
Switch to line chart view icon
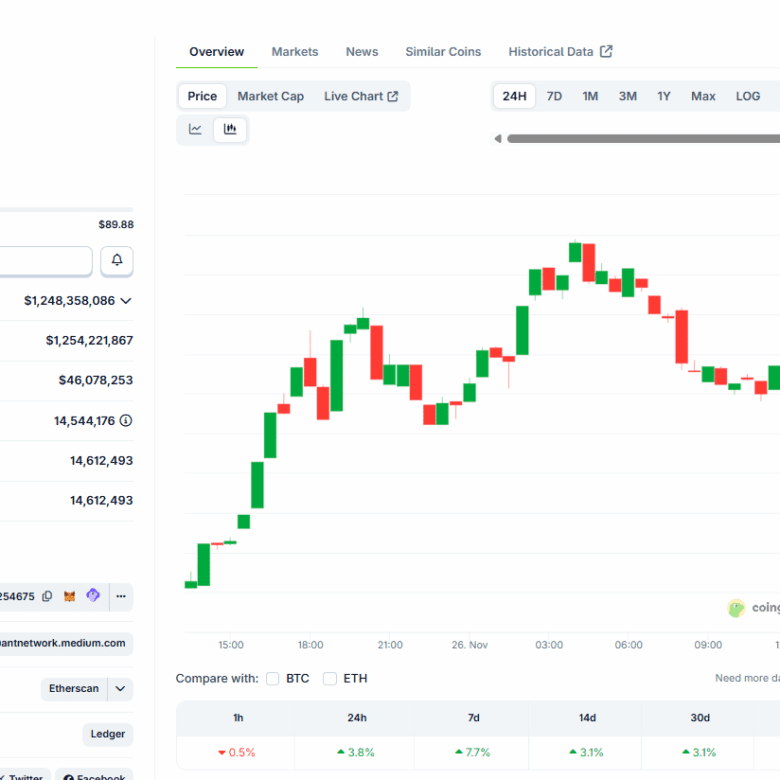[195, 129]
